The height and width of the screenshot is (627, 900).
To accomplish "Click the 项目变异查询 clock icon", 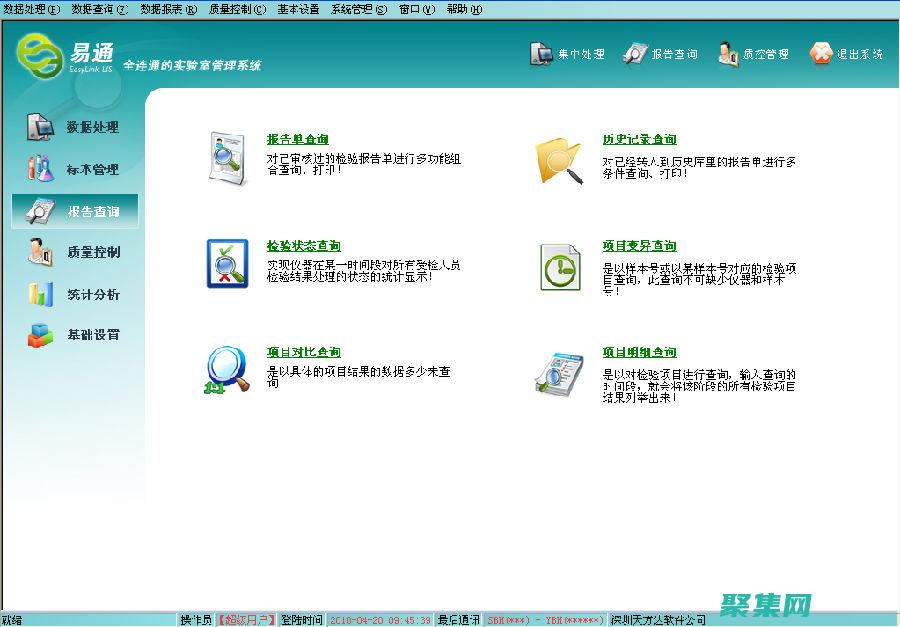I will click(559, 267).
